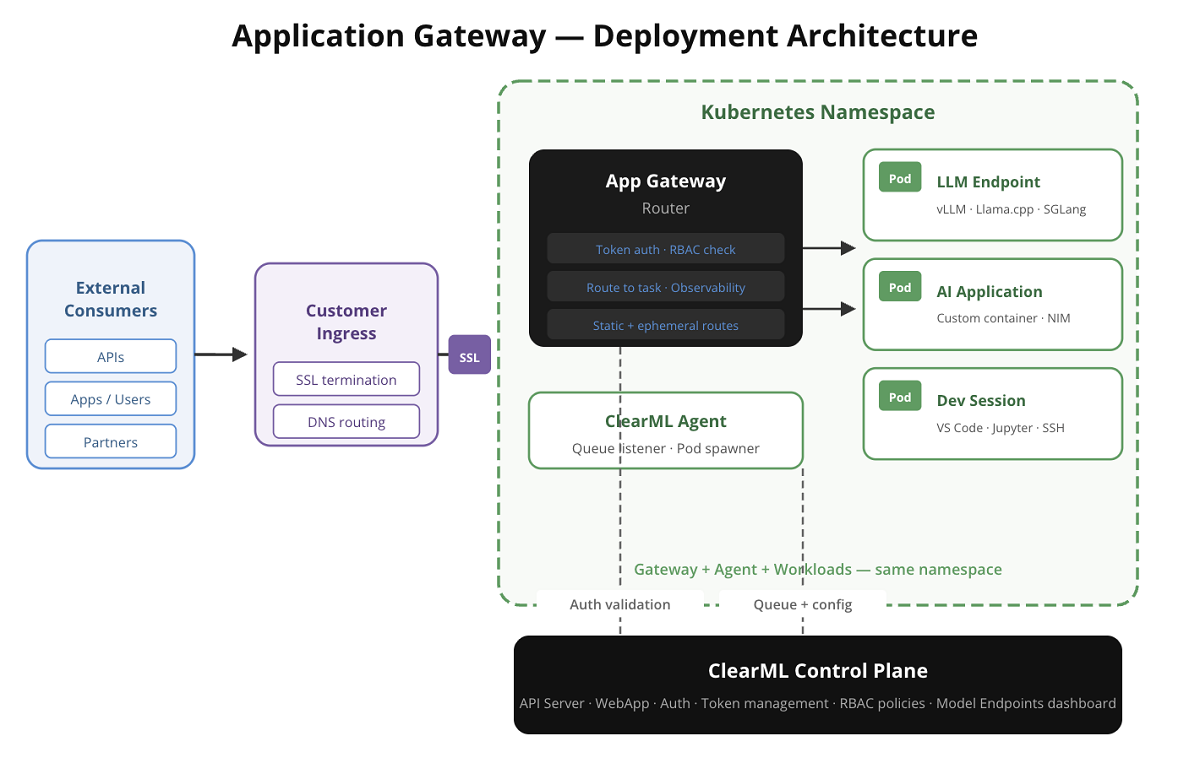Screen dimensions: 1200x763
Task: Click the same namespace caption text
Action: (818, 569)
